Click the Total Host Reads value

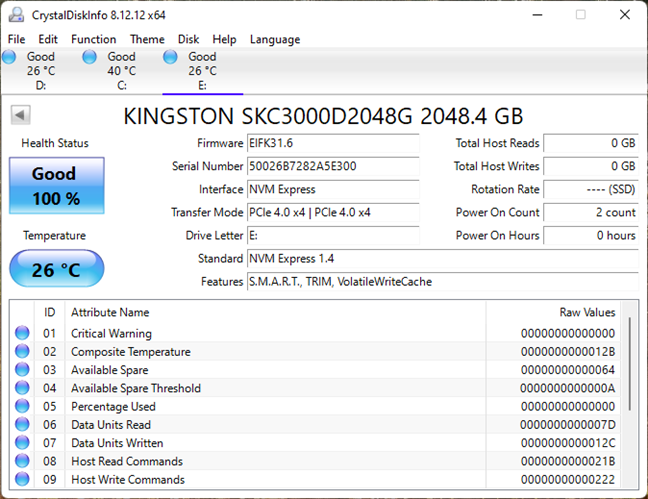(x=591, y=143)
